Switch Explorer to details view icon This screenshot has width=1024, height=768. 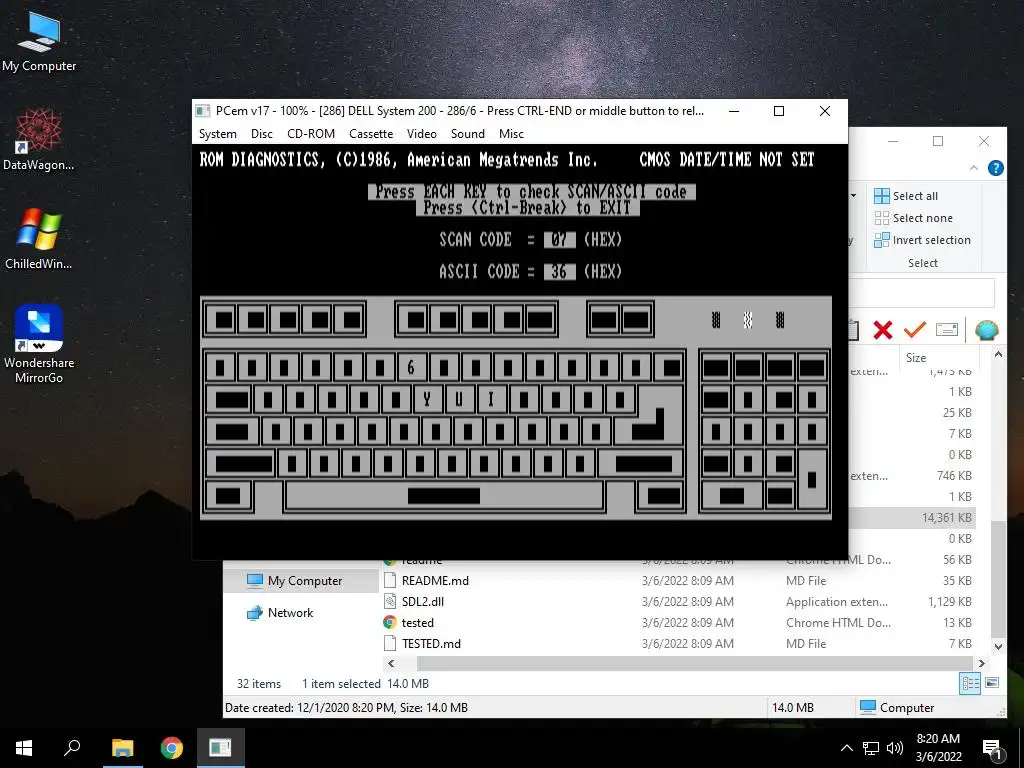pyautogui.click(x=970, y=684)
